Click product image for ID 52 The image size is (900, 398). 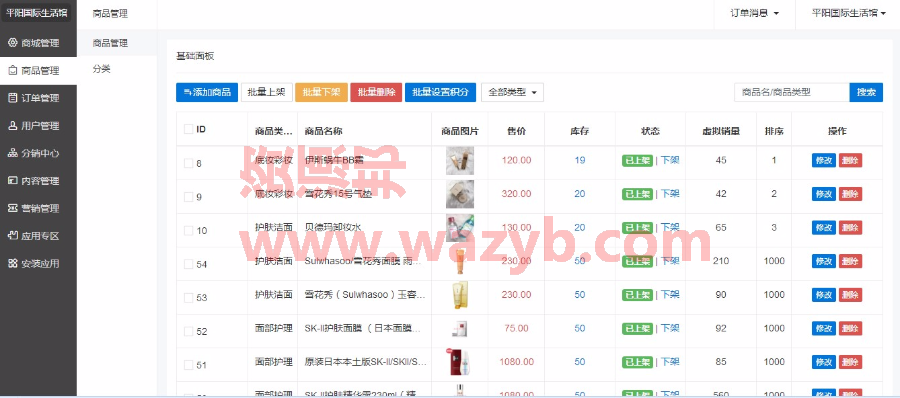coord(460,329)
